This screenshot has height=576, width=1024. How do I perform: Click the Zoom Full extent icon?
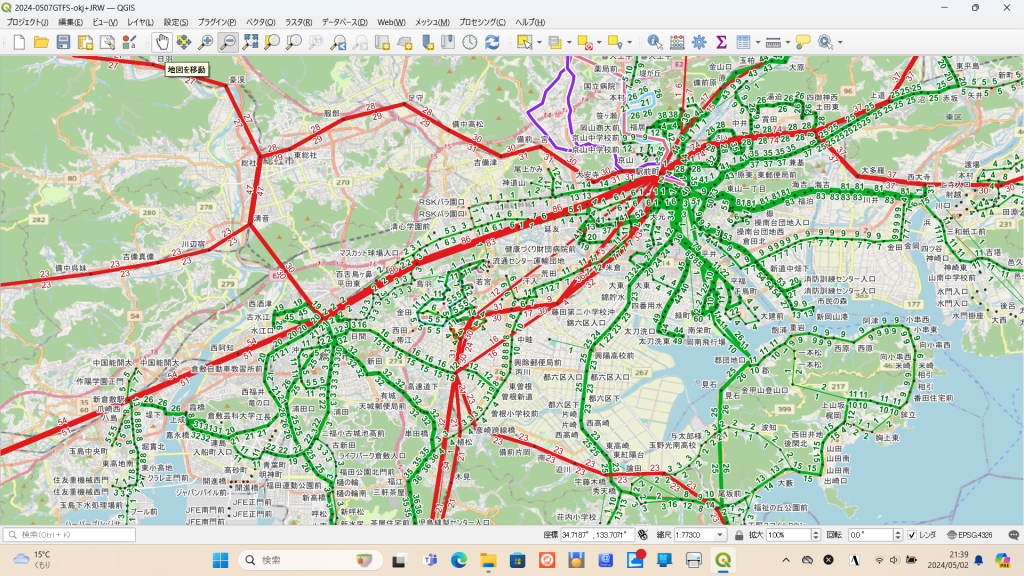[250, 42]
